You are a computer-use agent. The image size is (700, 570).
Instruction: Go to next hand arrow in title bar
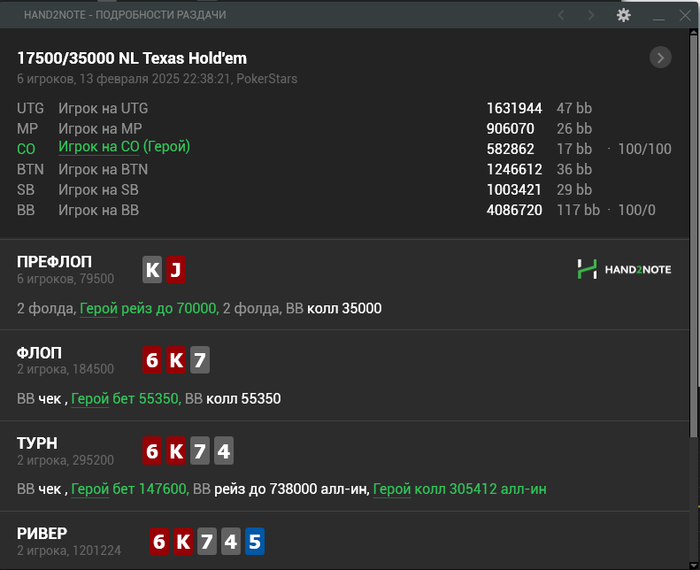591,15
